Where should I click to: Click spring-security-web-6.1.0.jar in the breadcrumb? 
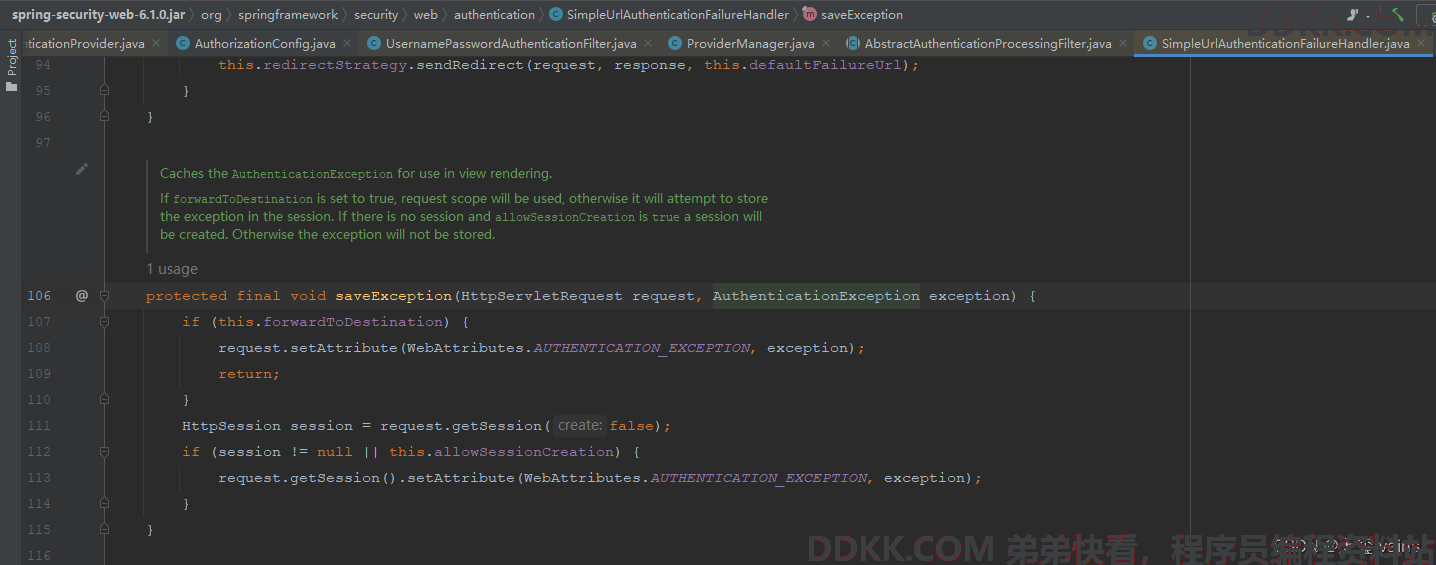(x=98, y=15)
